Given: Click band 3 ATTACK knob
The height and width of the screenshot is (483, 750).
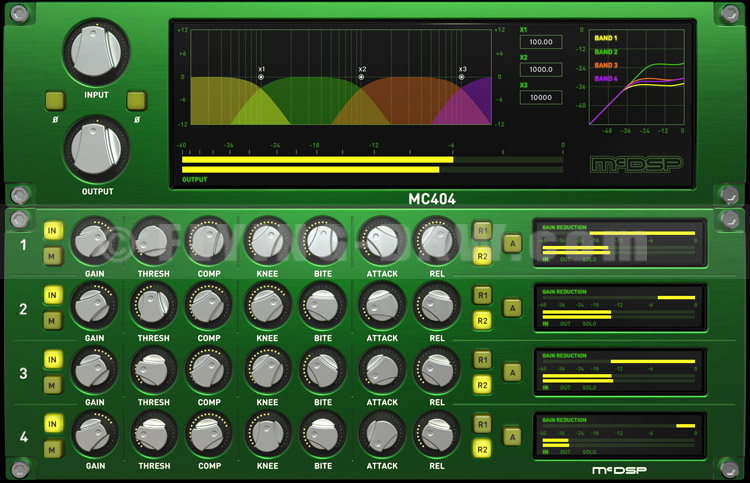Looking at the screenshot, I should (x=381, y=370).
